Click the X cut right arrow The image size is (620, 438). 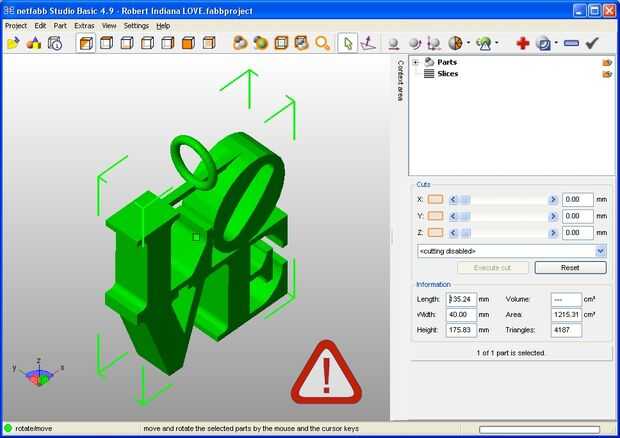coord(553,200)
